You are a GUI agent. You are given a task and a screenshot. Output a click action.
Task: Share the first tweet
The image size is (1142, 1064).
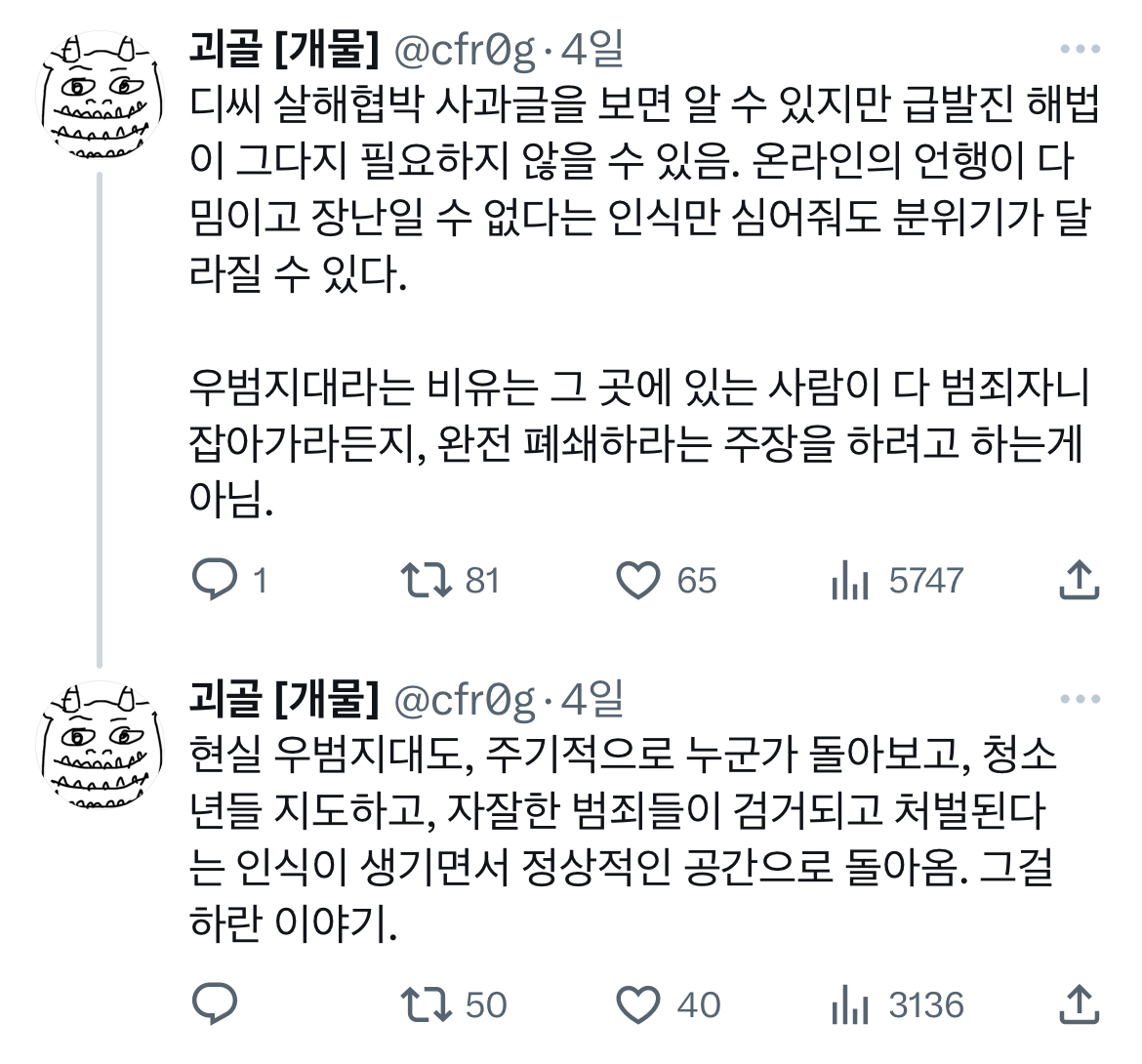1080,580
